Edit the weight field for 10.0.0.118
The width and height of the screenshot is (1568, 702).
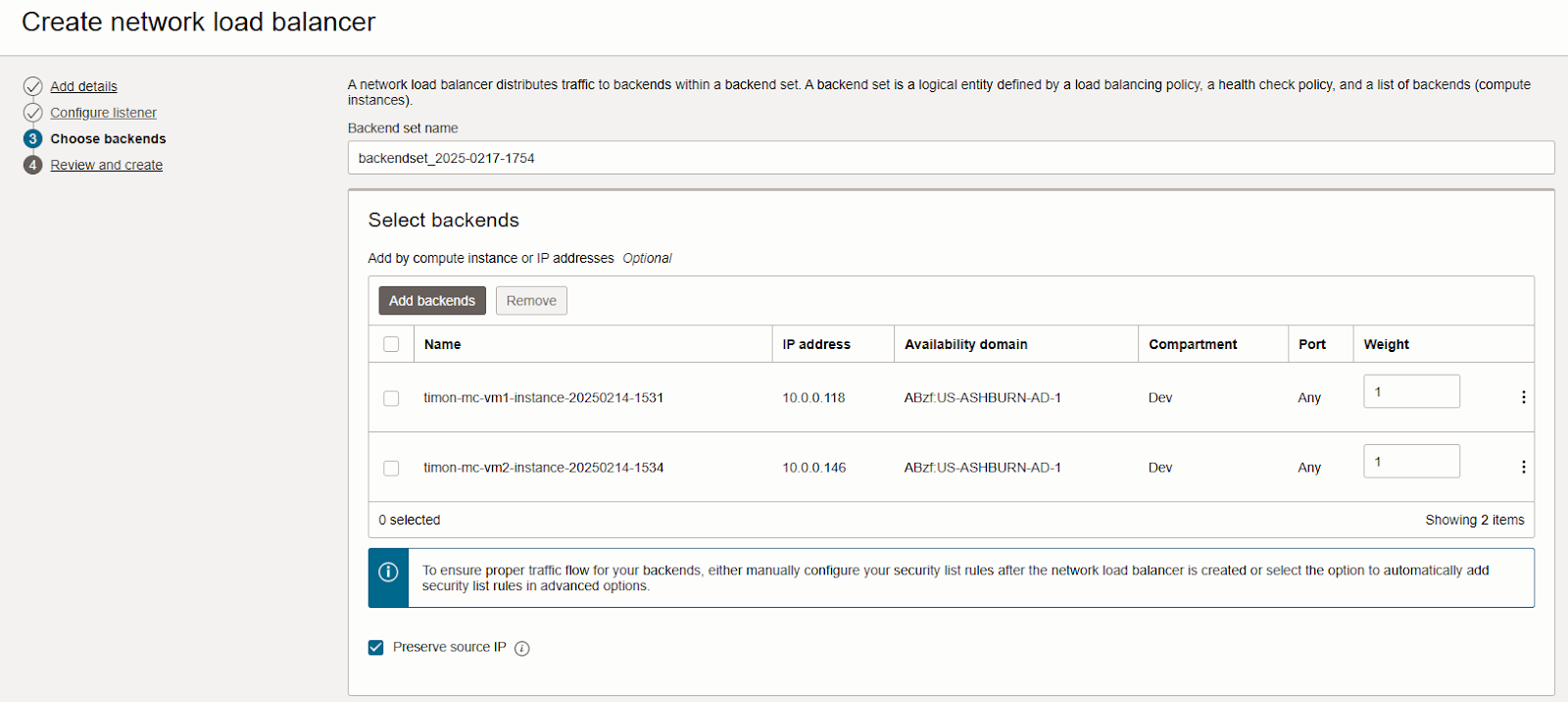point(1410,391)
